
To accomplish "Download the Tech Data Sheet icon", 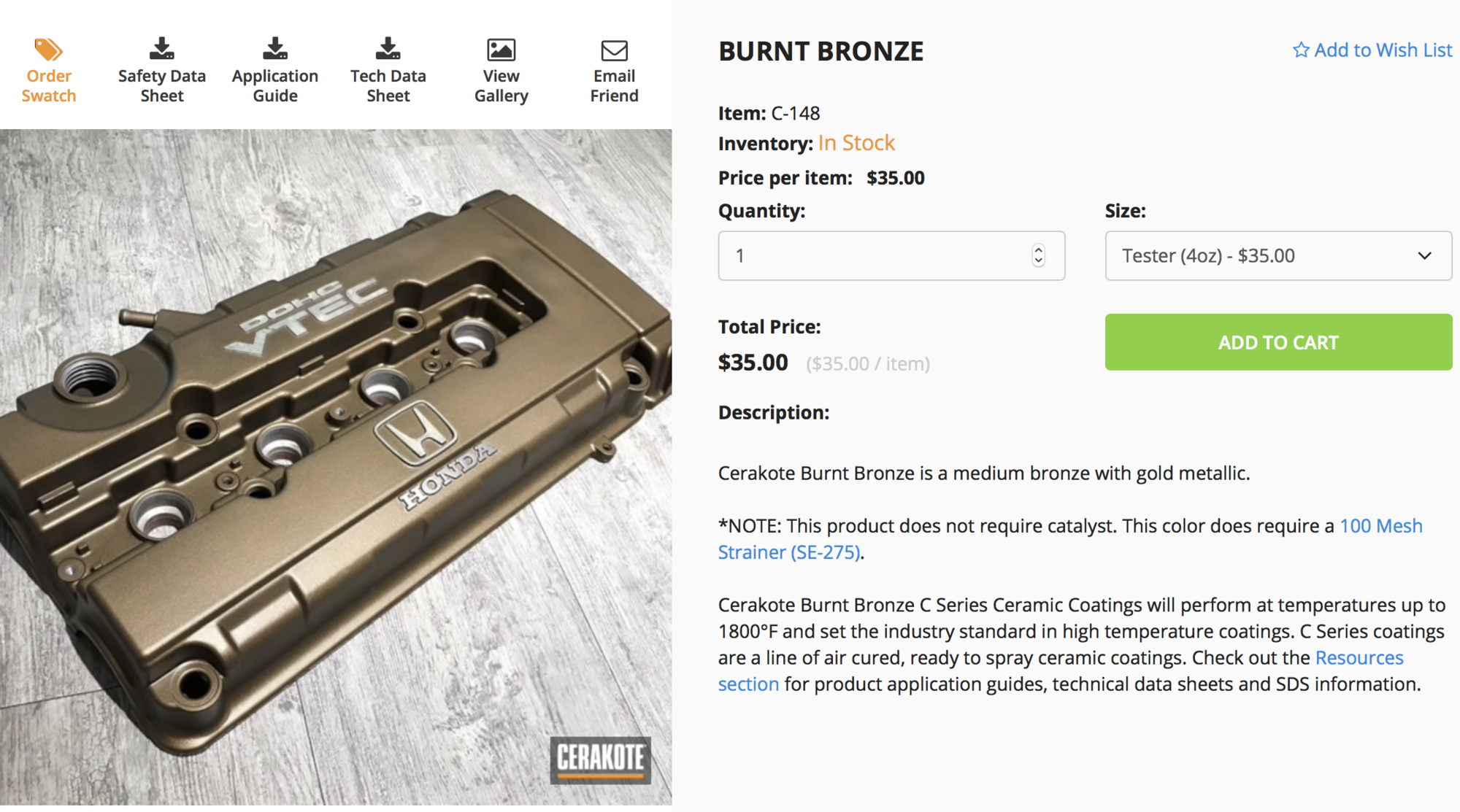I will click(388, 49).
